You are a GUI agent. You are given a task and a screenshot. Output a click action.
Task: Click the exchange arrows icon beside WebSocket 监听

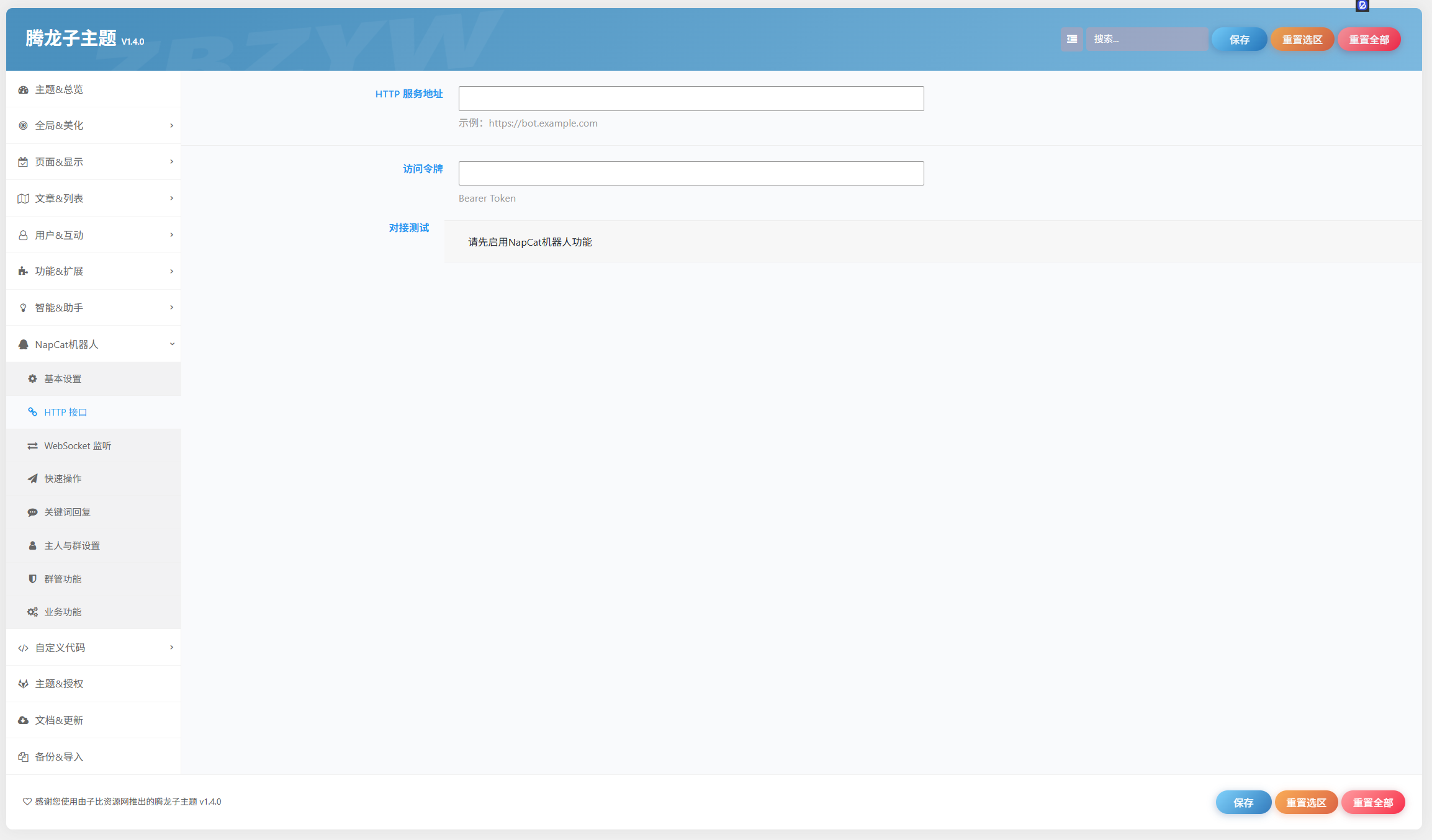pyautogui.click(x=32, y=446)
